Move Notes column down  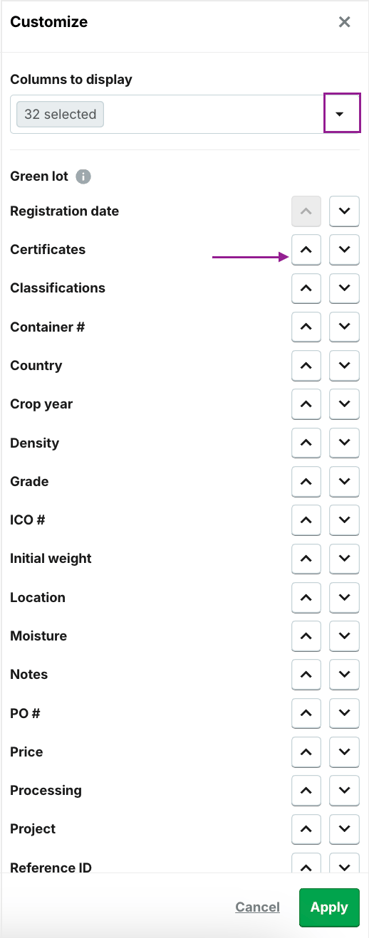coord(344,674)
